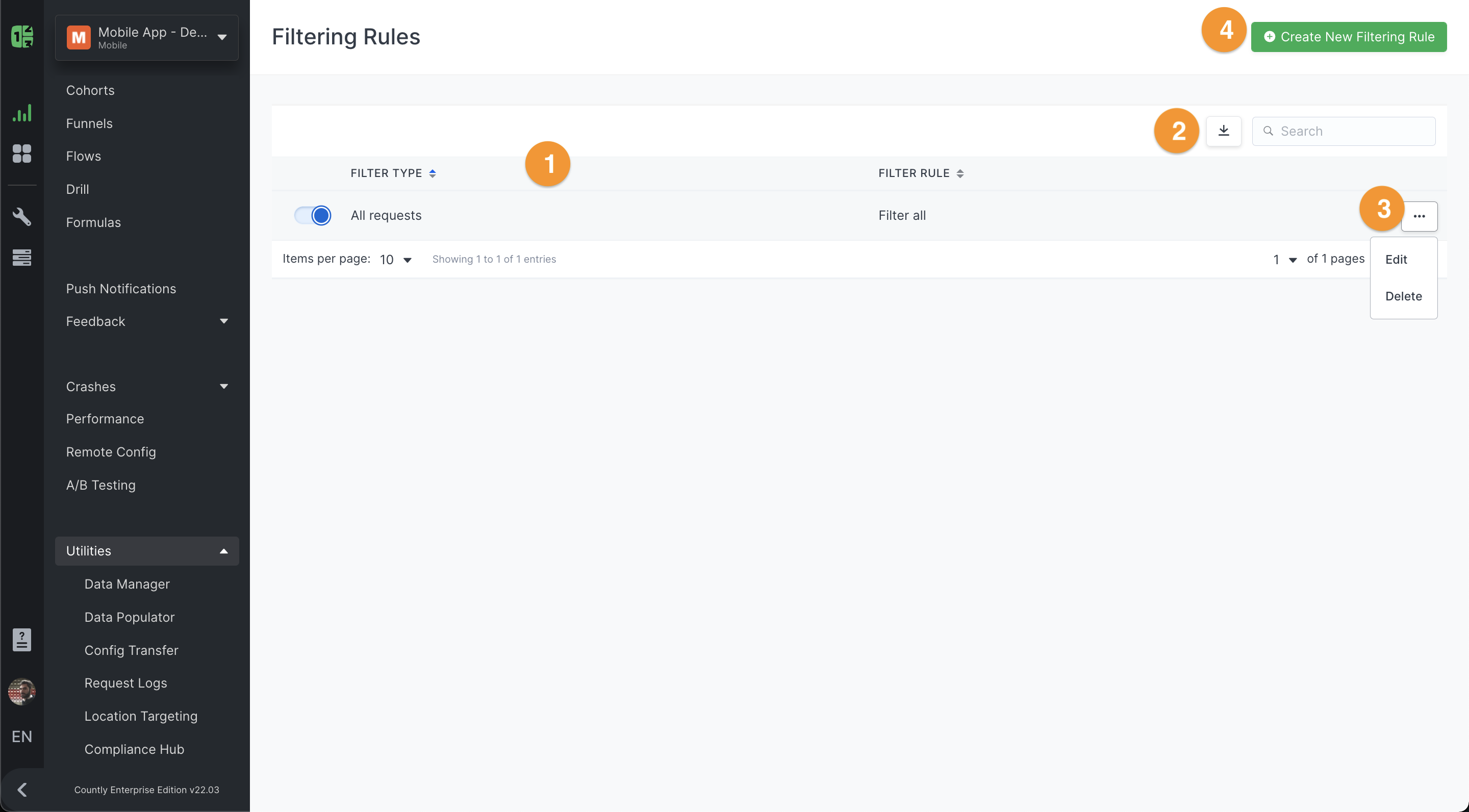Open A/B Testing
The width and height of the screenshot is (1469, 812).
click(x=101, y=485)
